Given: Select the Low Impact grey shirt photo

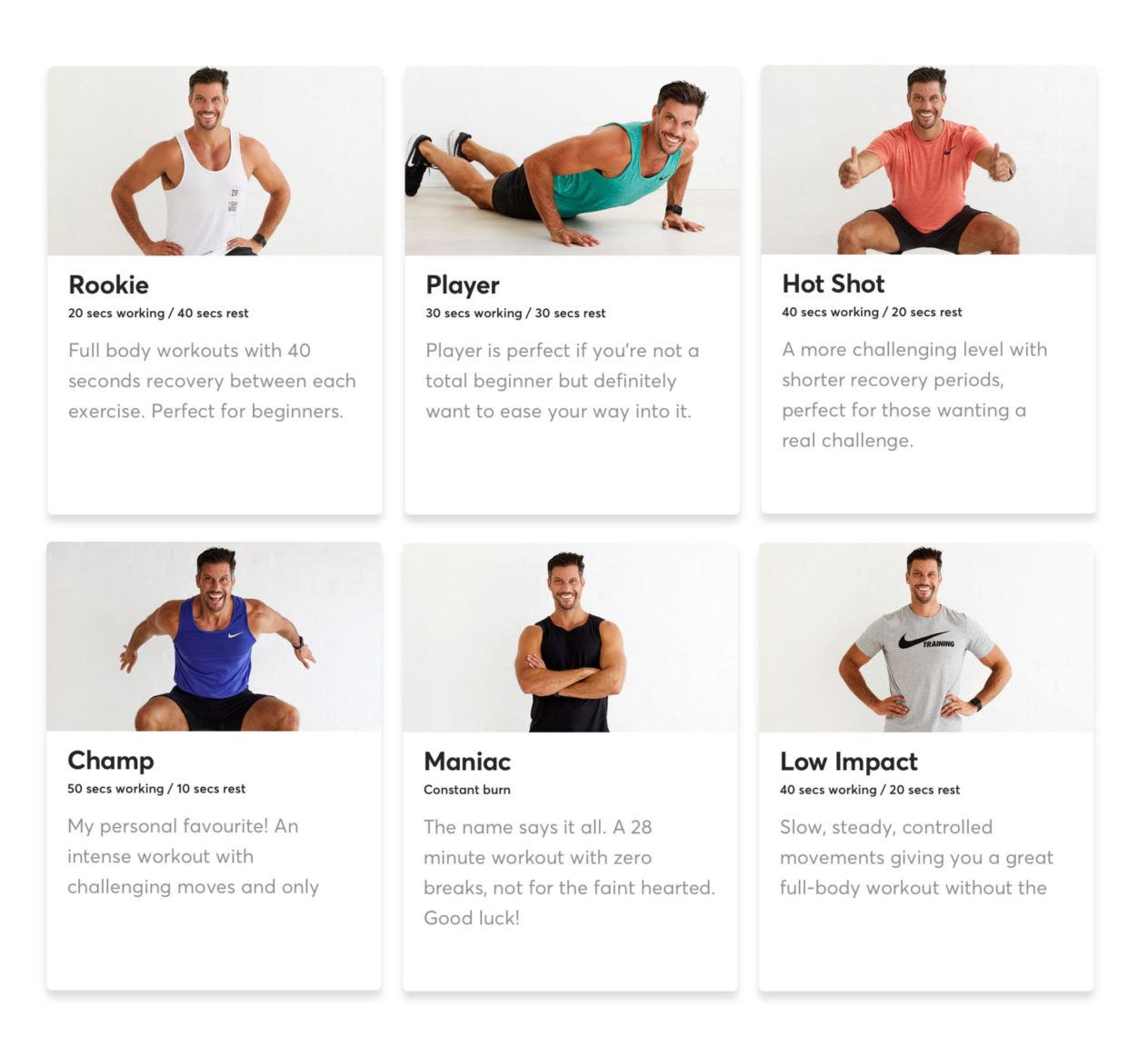Looking at the screenshot, I should coord(926,637).
